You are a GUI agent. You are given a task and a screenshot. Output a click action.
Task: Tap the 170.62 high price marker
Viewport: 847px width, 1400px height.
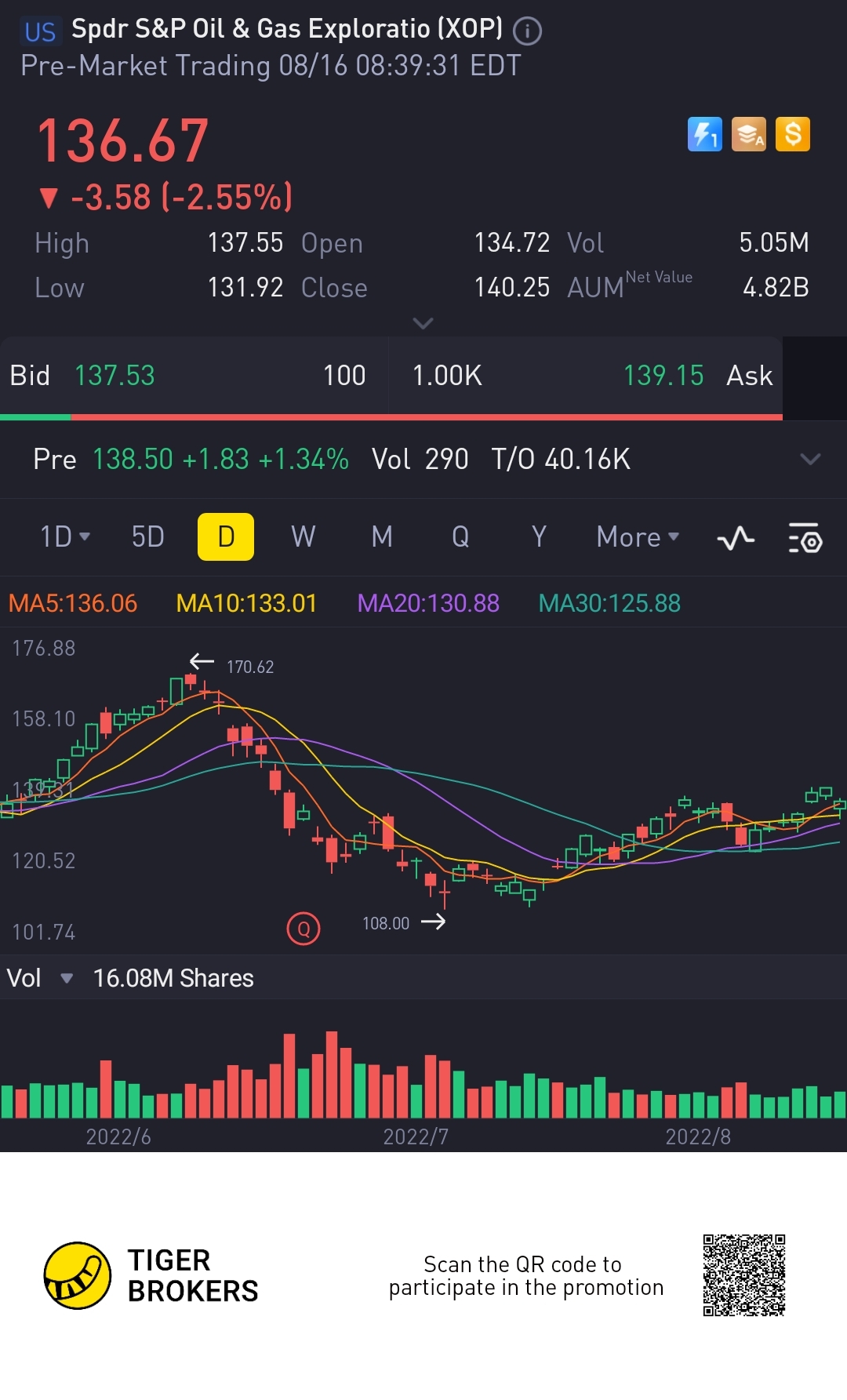(x=250, y=667)
